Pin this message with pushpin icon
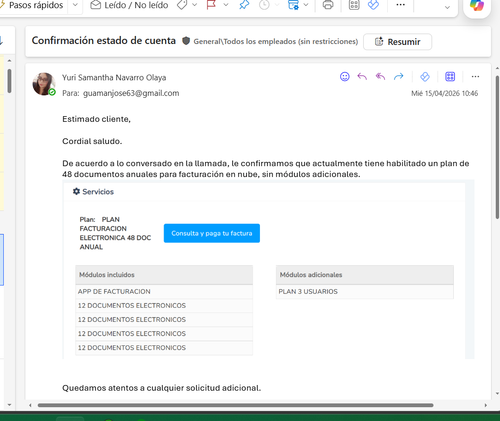 (244, 5)
